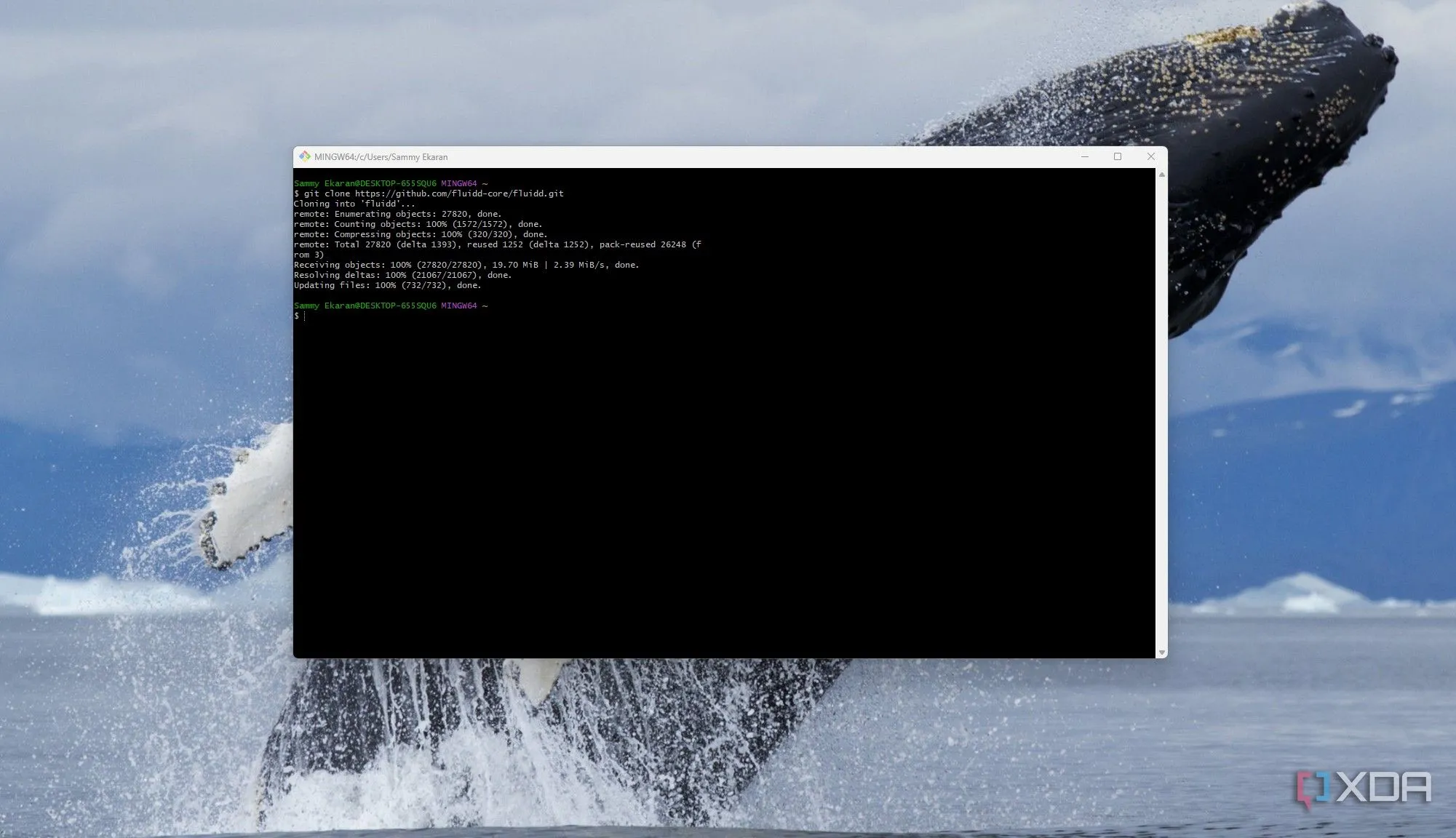This screenshot has height=838, width=1456.
Task: Click the "Cloning into 'fluidd'..." line
Action: pos(354,204)
